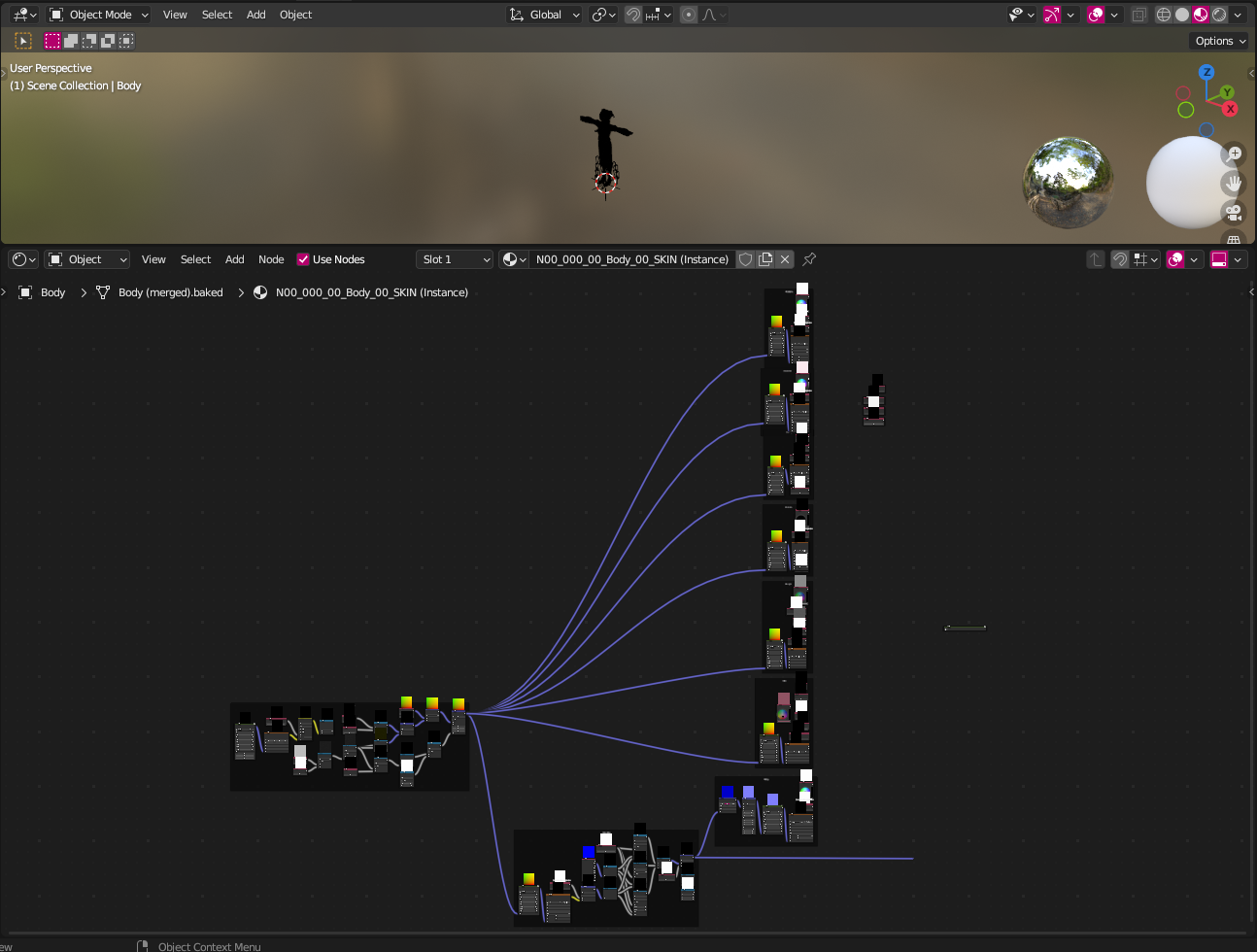The image size is (1257, 952).
Task: Click the go-to-parent-node-tree arrow in shader editor header
Action: pyautogui.click(x=1097, y=259)
